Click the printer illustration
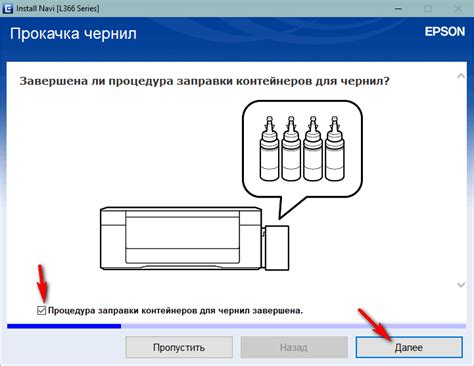Viewport: 474px width, 366px height. [195, 238]
